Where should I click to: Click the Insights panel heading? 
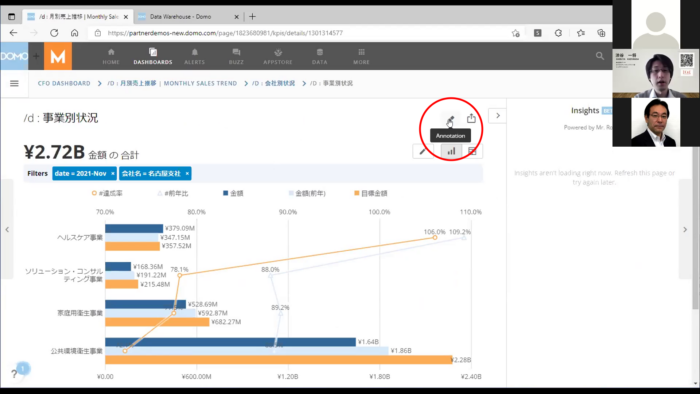(585, 110)
